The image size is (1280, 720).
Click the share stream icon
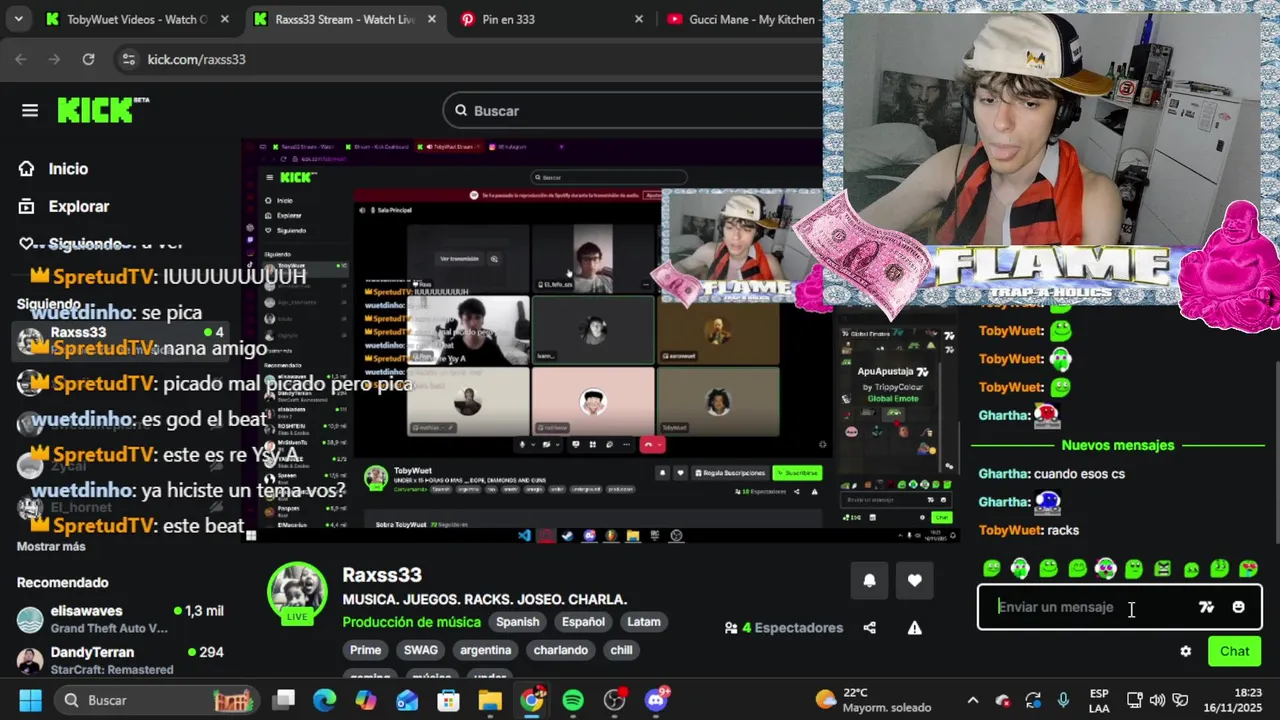tap(869, 628)
